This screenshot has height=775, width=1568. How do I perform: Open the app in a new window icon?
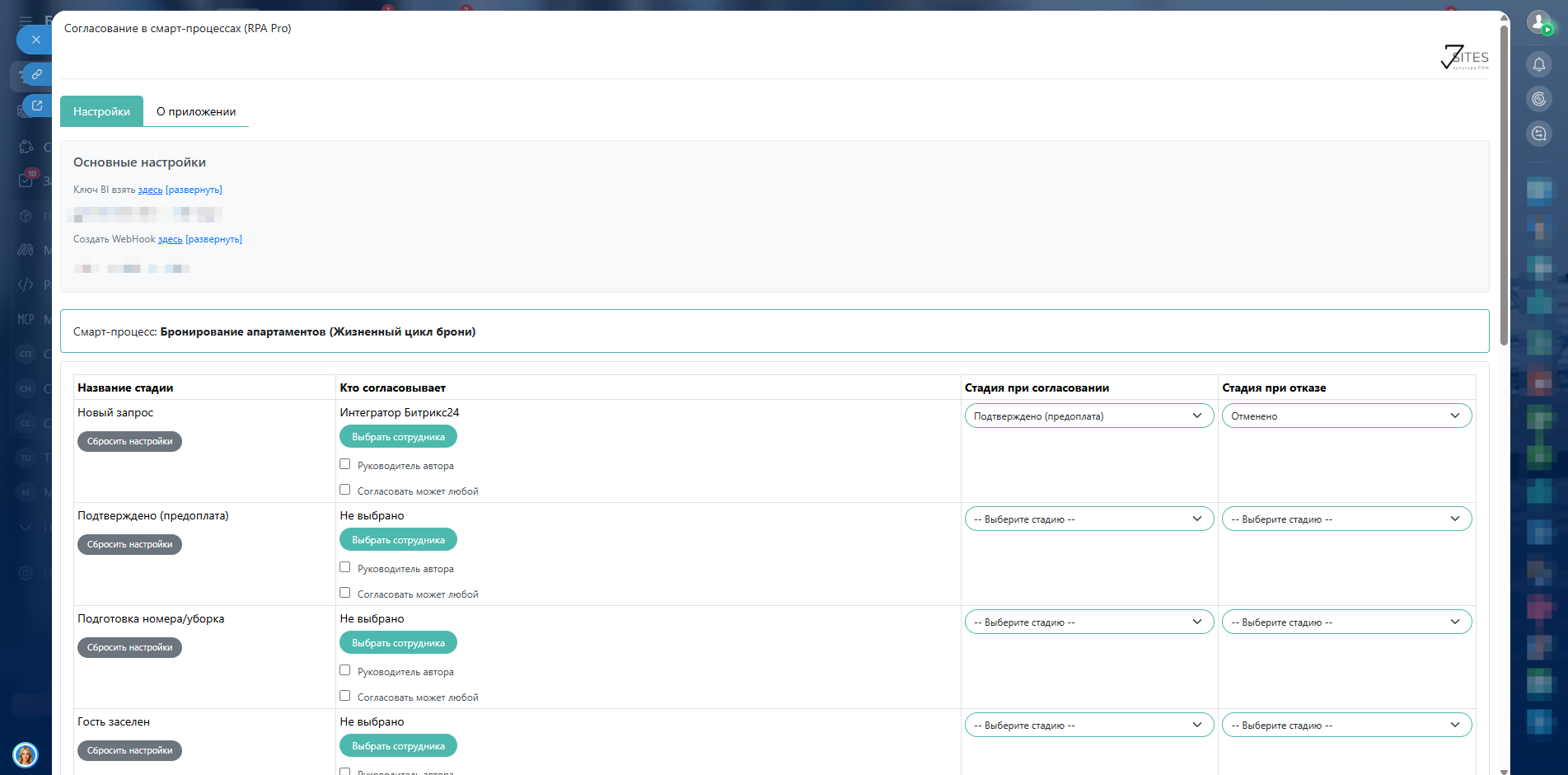[37, 106]
